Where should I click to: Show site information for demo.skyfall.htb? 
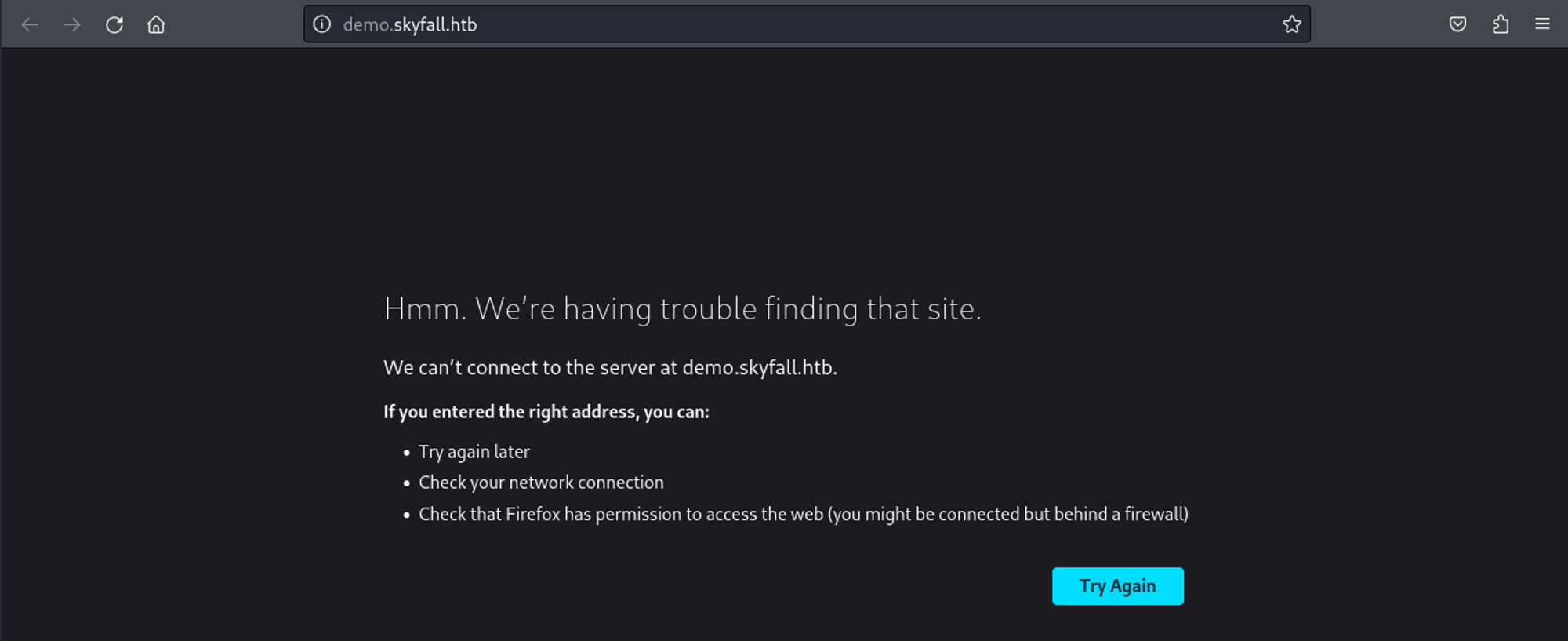click(x=322, y=24)
